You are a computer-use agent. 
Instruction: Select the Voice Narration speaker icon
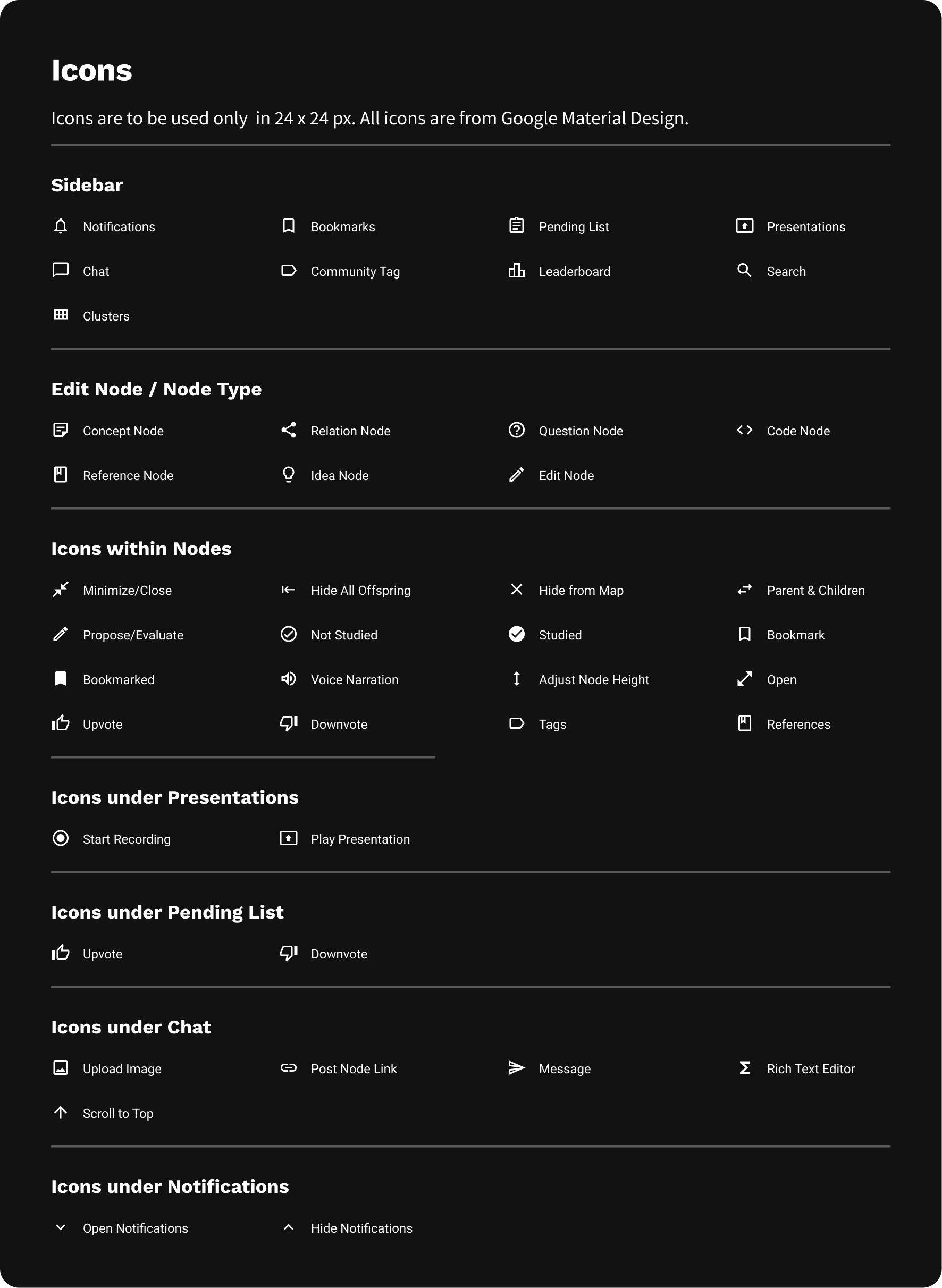click(289, 678)
